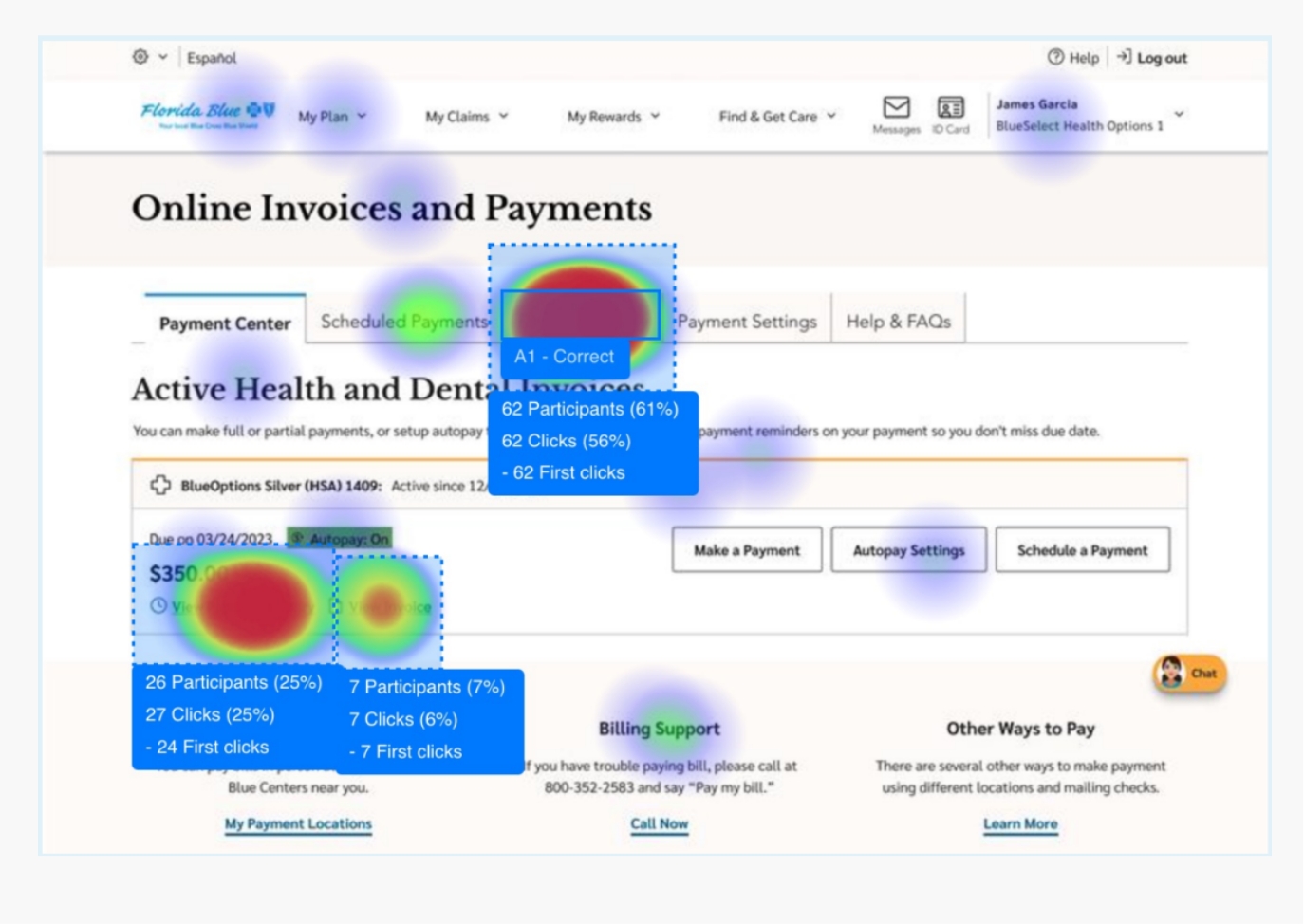Expand the Find & Get Care menu
1304x924 pixels.
pyautogui.click(x=776, y=117)
